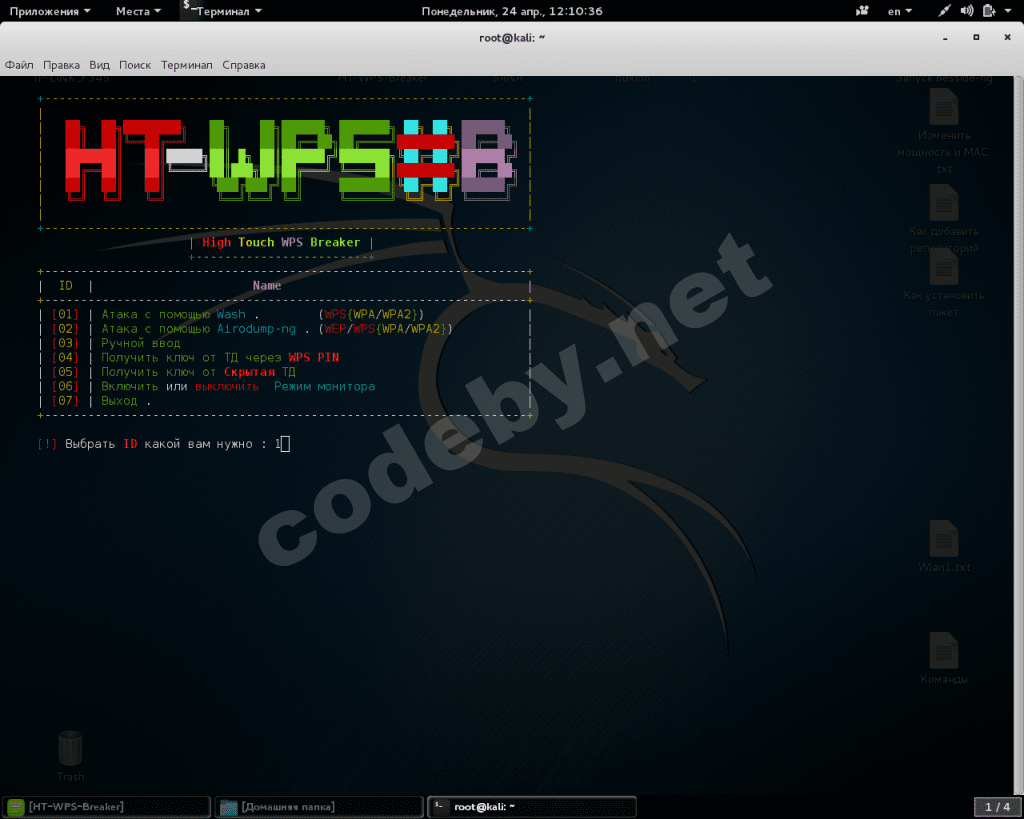Click the Домашняя папка taskbar folder icon
Viewport: 1024px width, 819px height.
pyautogui.click(x=229, y=807)
